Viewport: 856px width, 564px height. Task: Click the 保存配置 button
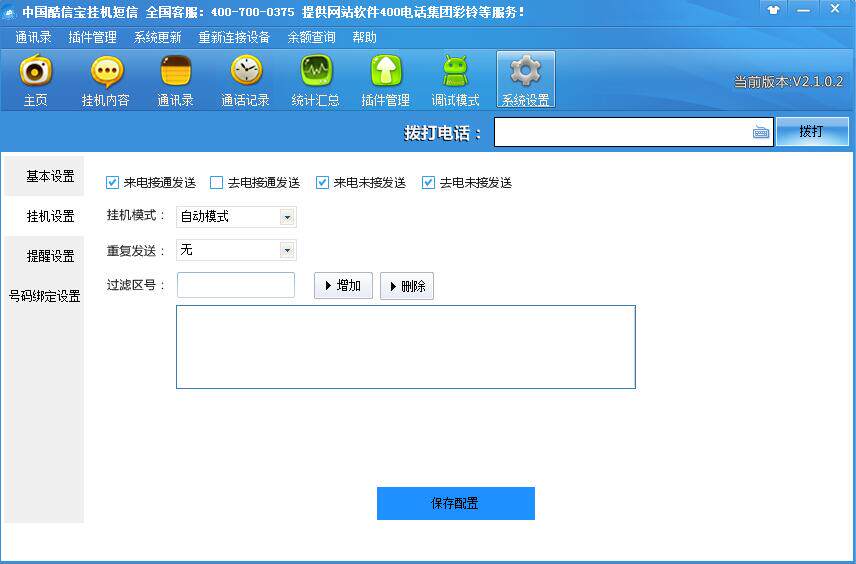(x=455, y=504)
